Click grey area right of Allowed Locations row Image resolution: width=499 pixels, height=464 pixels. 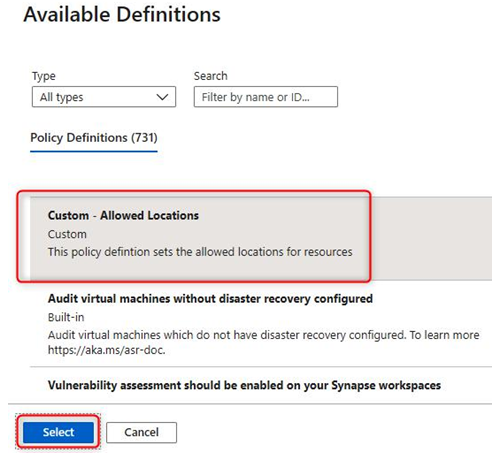pyautogui.click(x=431, y=238)
